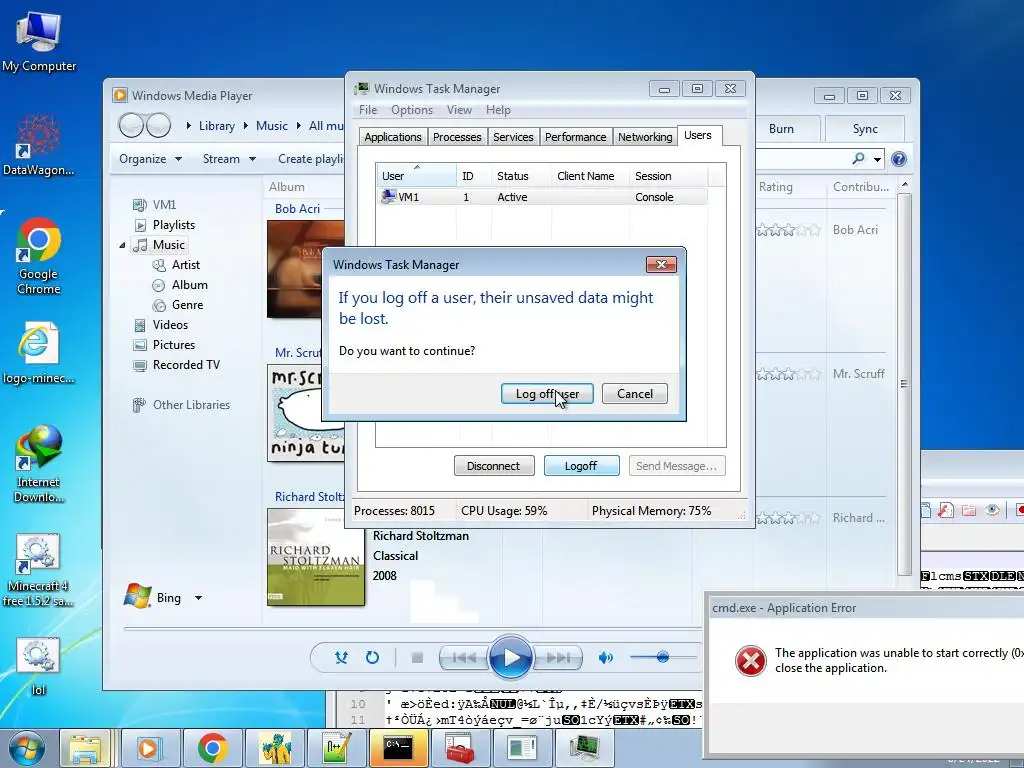Click the stop playback button
The width and height of the screenshot is (1024, 768).
[417, 658]
